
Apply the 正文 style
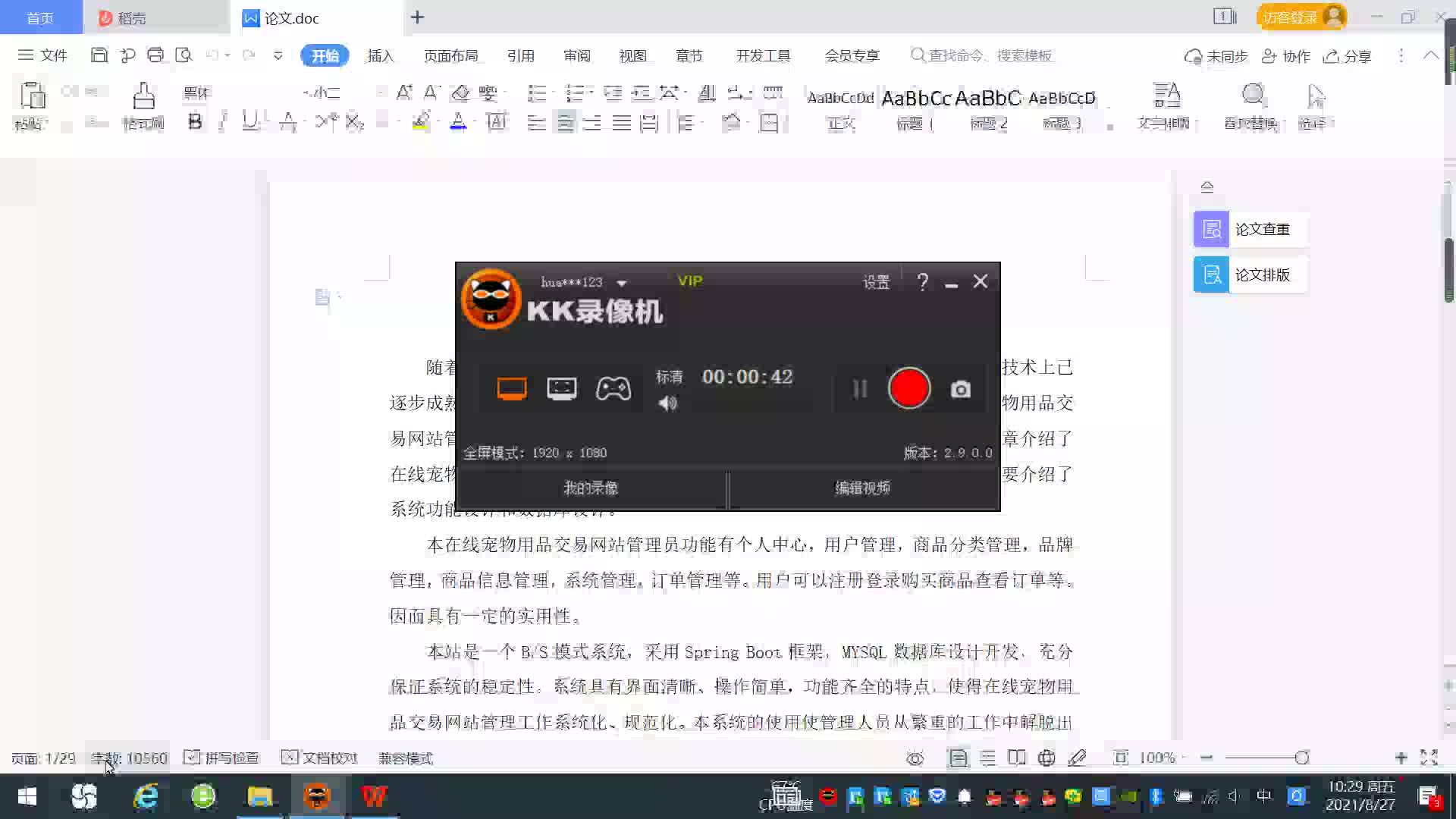[840, 109]
